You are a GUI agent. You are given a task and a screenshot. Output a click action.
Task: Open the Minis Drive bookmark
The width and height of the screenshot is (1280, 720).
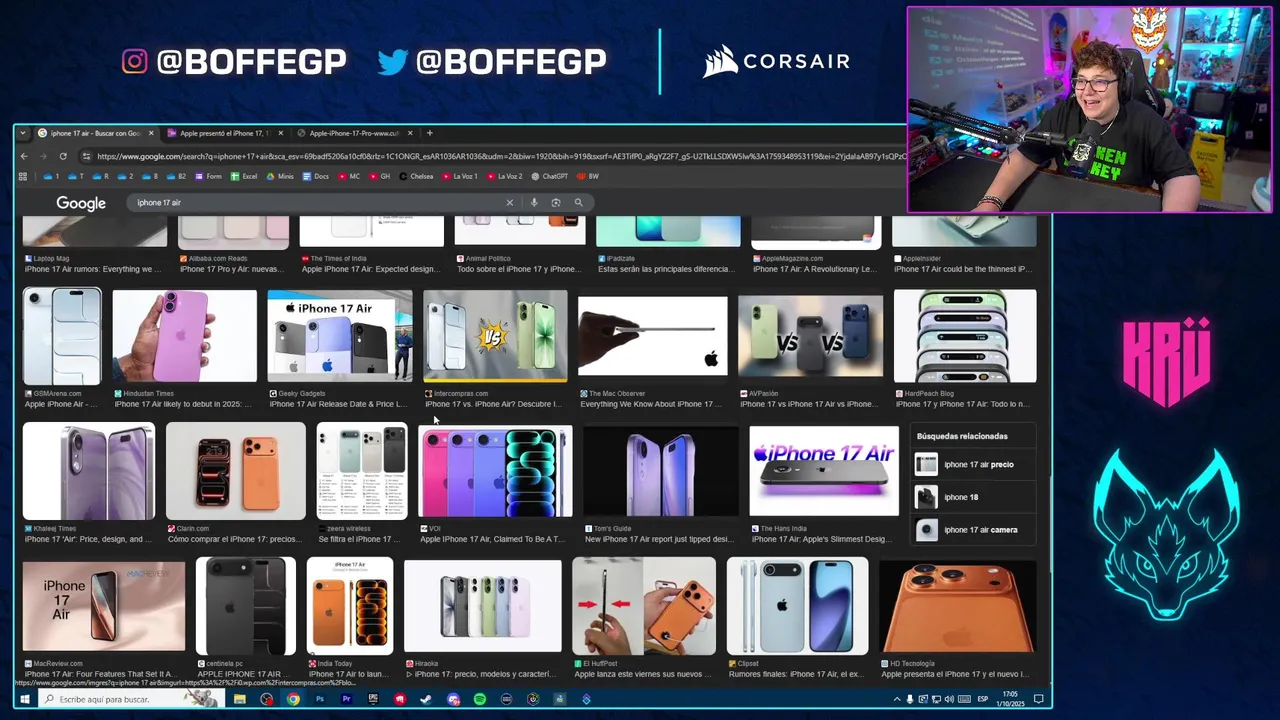[280, 176]
